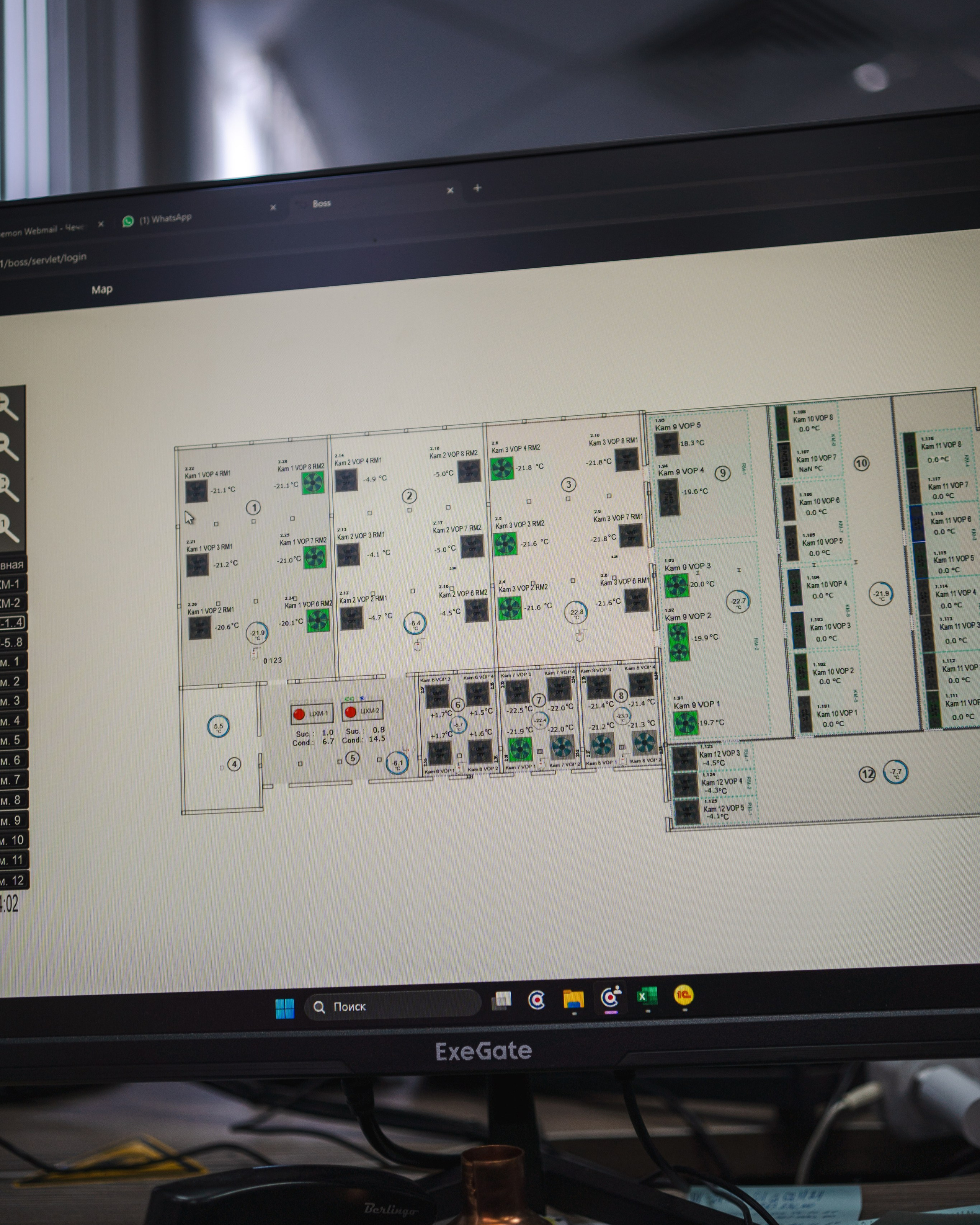Open the ЦХМ-1 chiller unit
Screen dimensions: 980x1225
pos(312,714)
